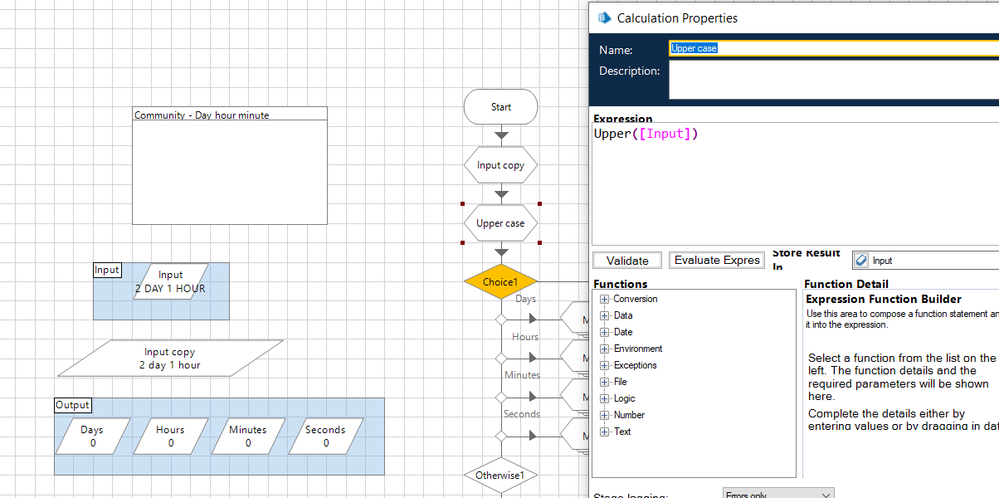Viewport: 999px width, 498px height.
Task: Select the Choice1 decision diamond
Action: 501,282
